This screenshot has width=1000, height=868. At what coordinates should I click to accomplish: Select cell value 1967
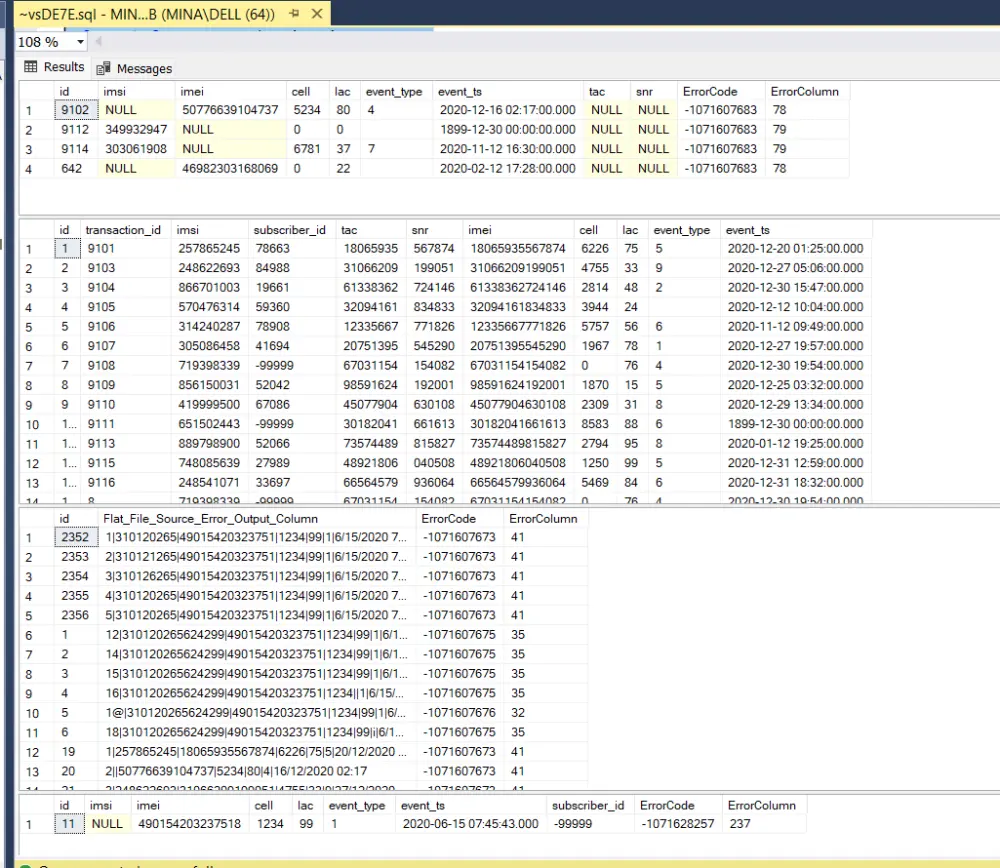[594, 346]
